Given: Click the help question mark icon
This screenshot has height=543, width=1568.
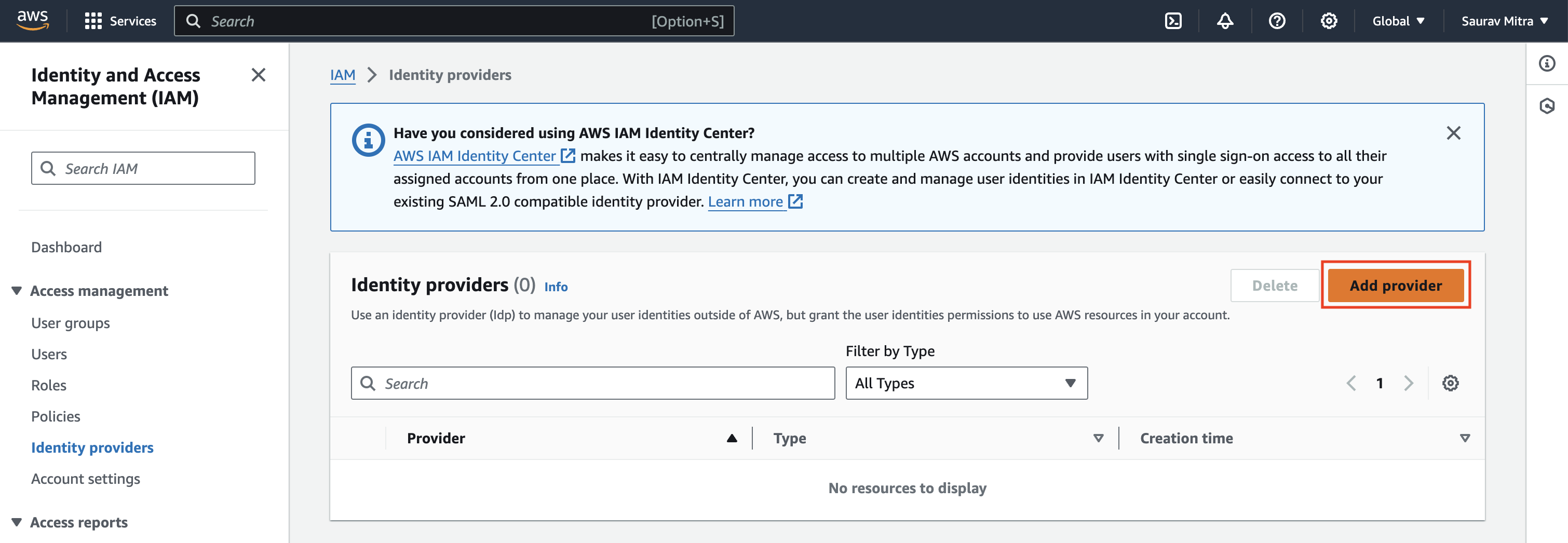Looking at the screenshot, I should coord(1276,21).
